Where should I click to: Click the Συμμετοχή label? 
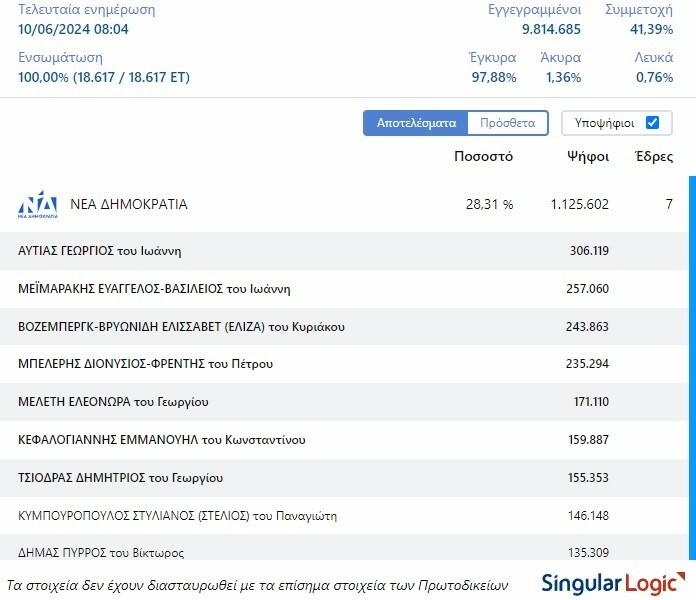(x=639, y=10)
